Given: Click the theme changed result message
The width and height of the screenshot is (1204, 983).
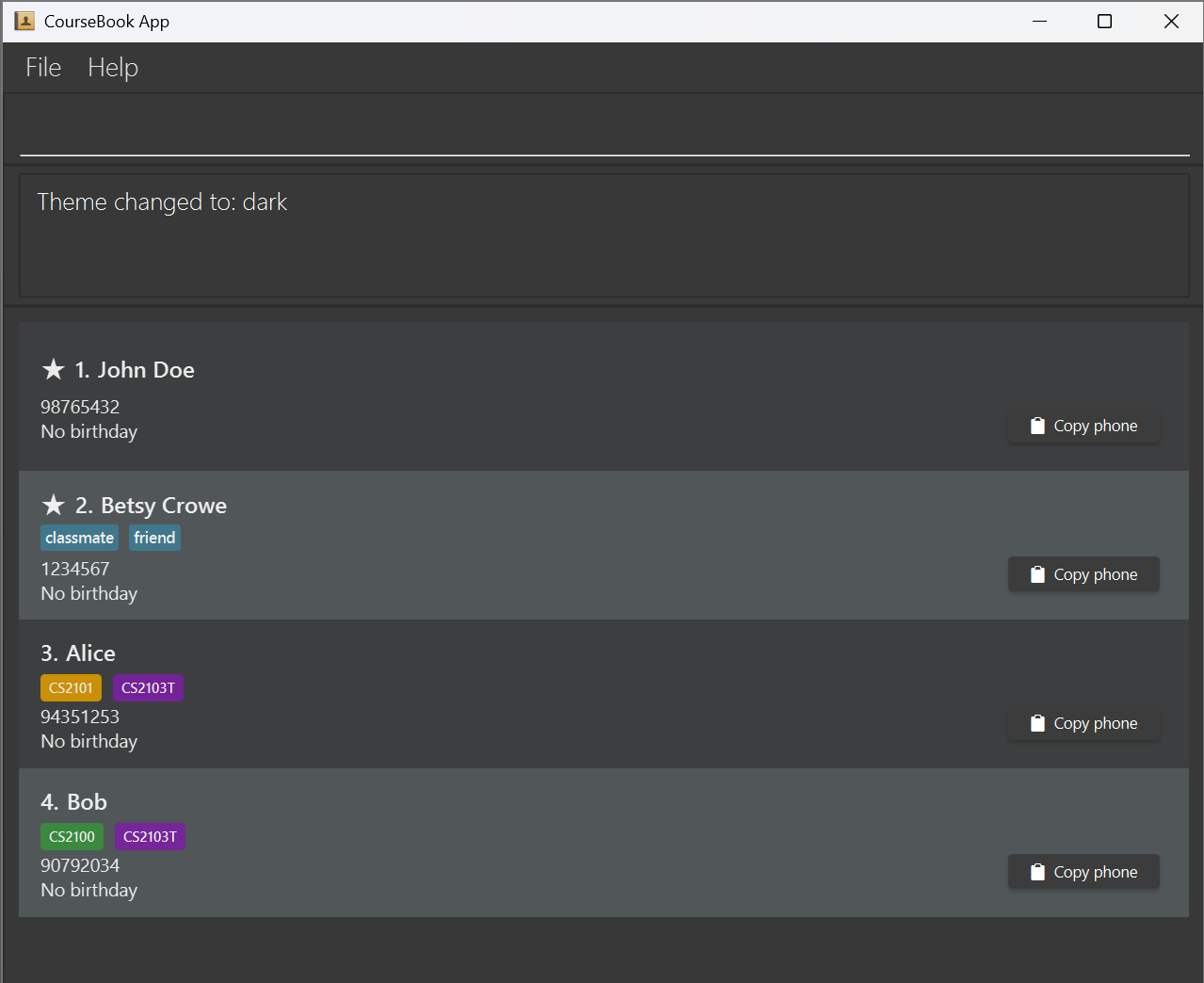Looking at the screenshot, I should (x=162, y=201).
